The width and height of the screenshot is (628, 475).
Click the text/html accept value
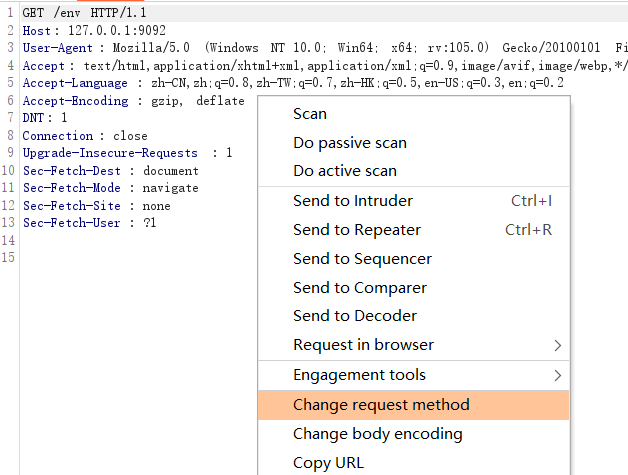113,66
